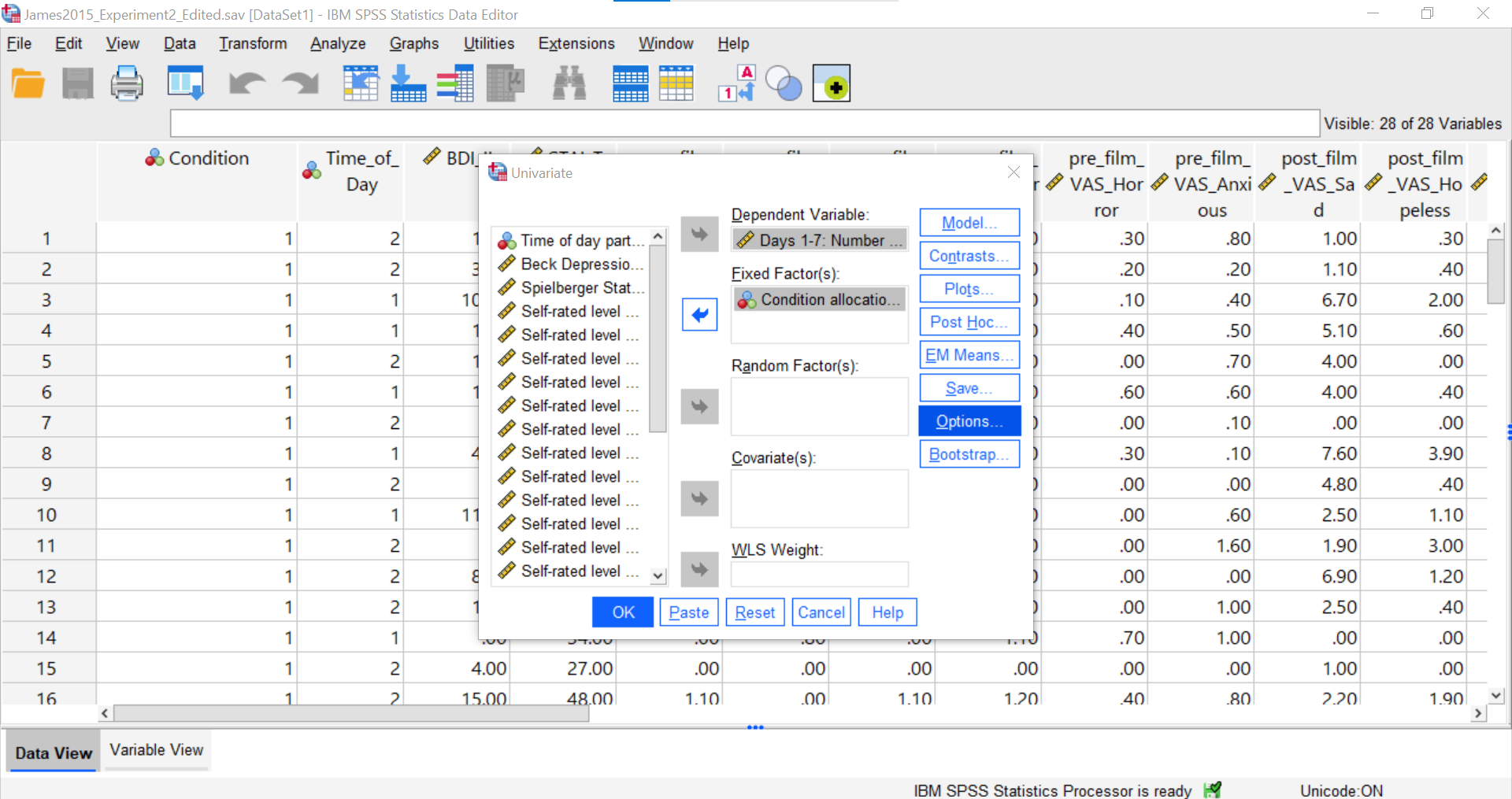This screenshot has height=799, width=1512.
Task: Go to variable toolbar icon
Action: pyautogui.click(x=408, y=83)
